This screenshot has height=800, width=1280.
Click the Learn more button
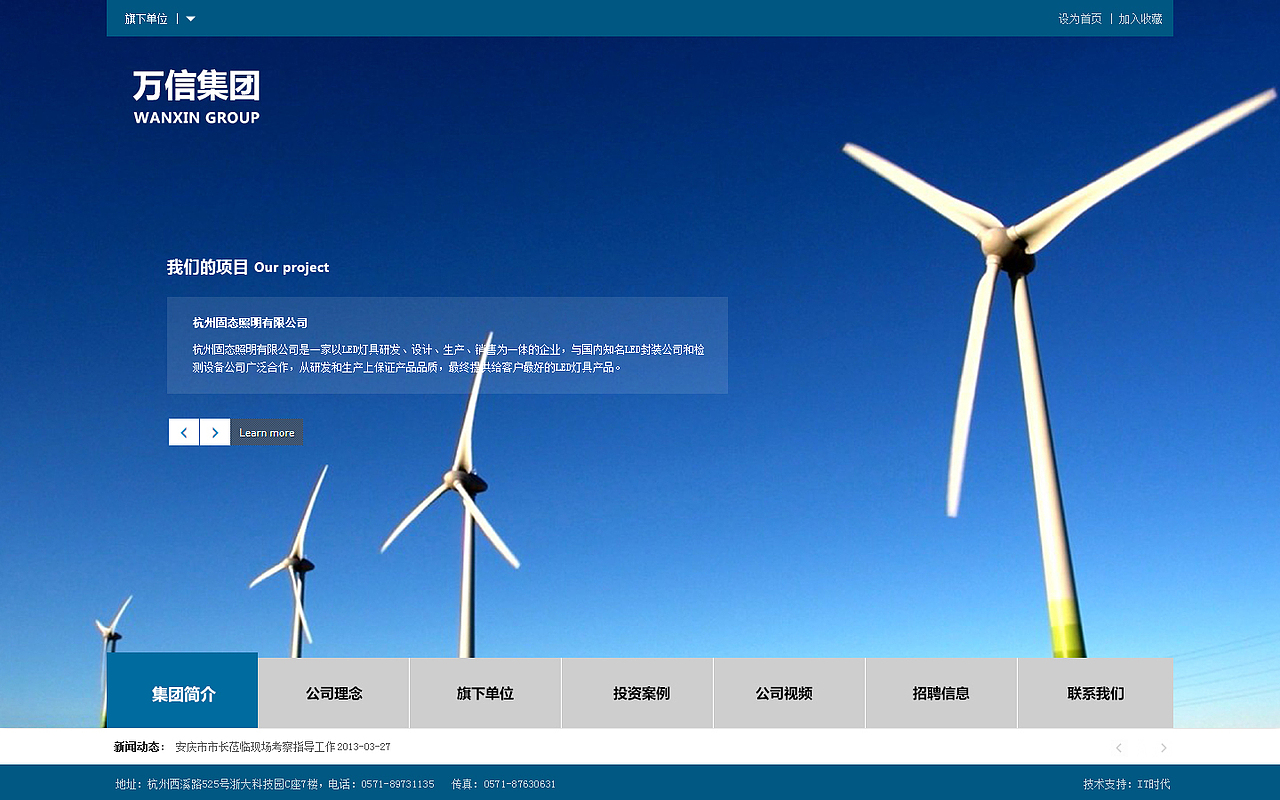click(x=267, y=432)
